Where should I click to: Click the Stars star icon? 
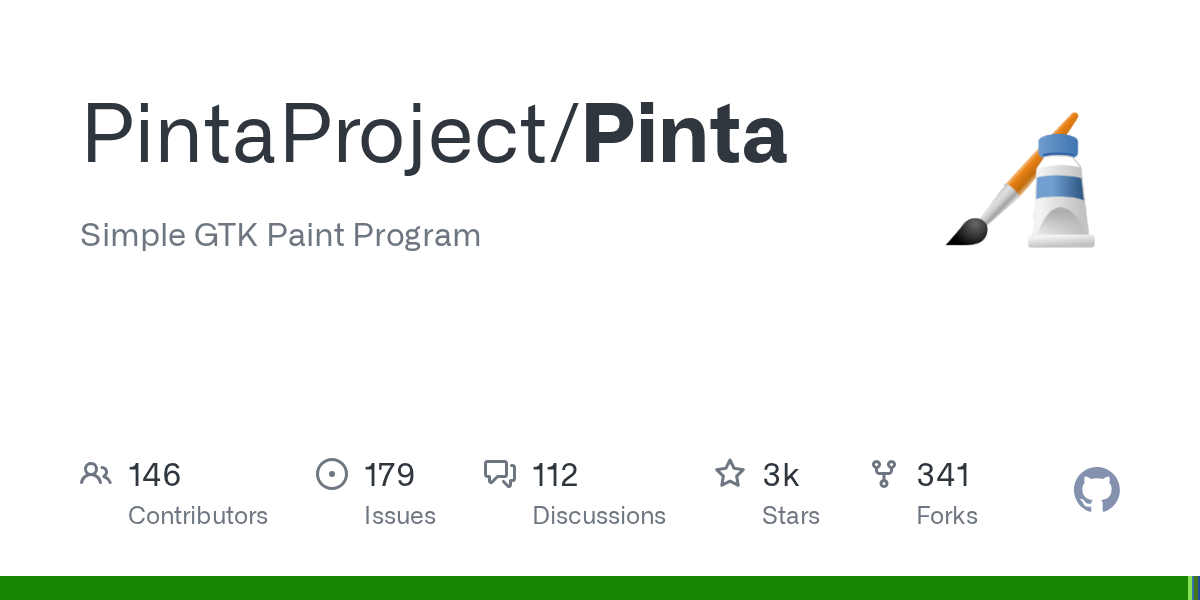click(x=730, y=474)
